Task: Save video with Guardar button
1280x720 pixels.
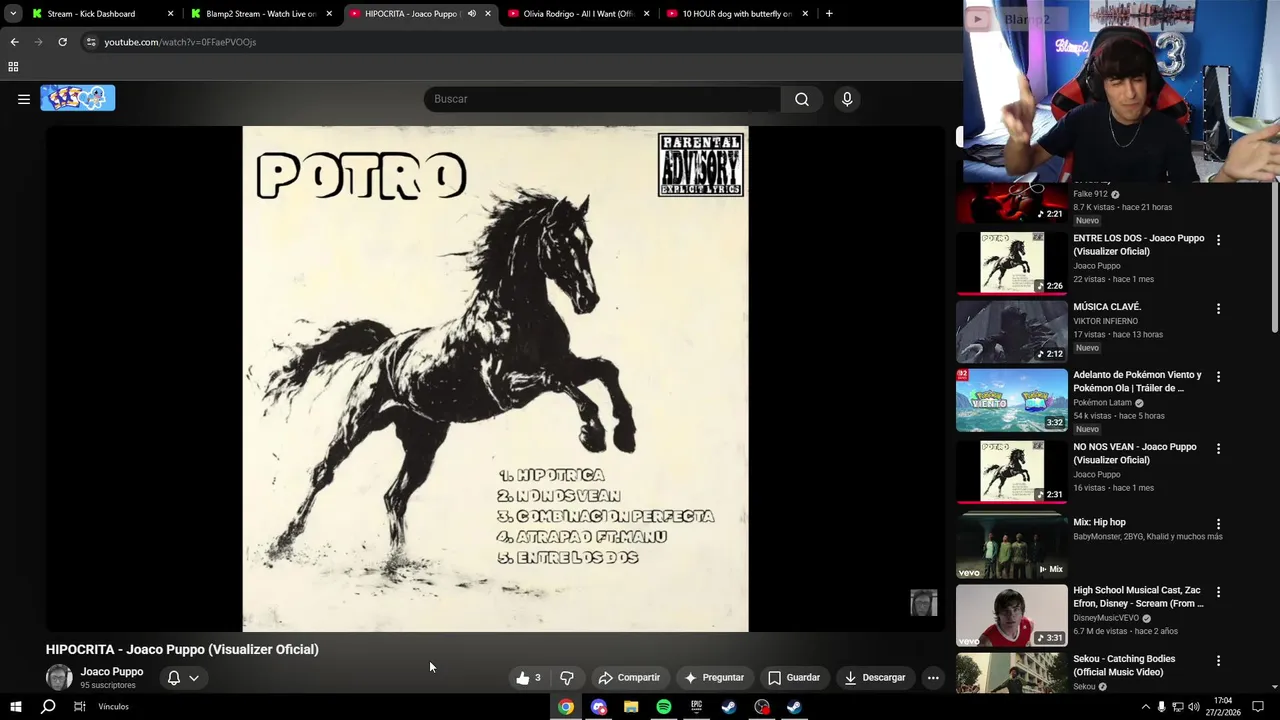Action: coord(794,678)
